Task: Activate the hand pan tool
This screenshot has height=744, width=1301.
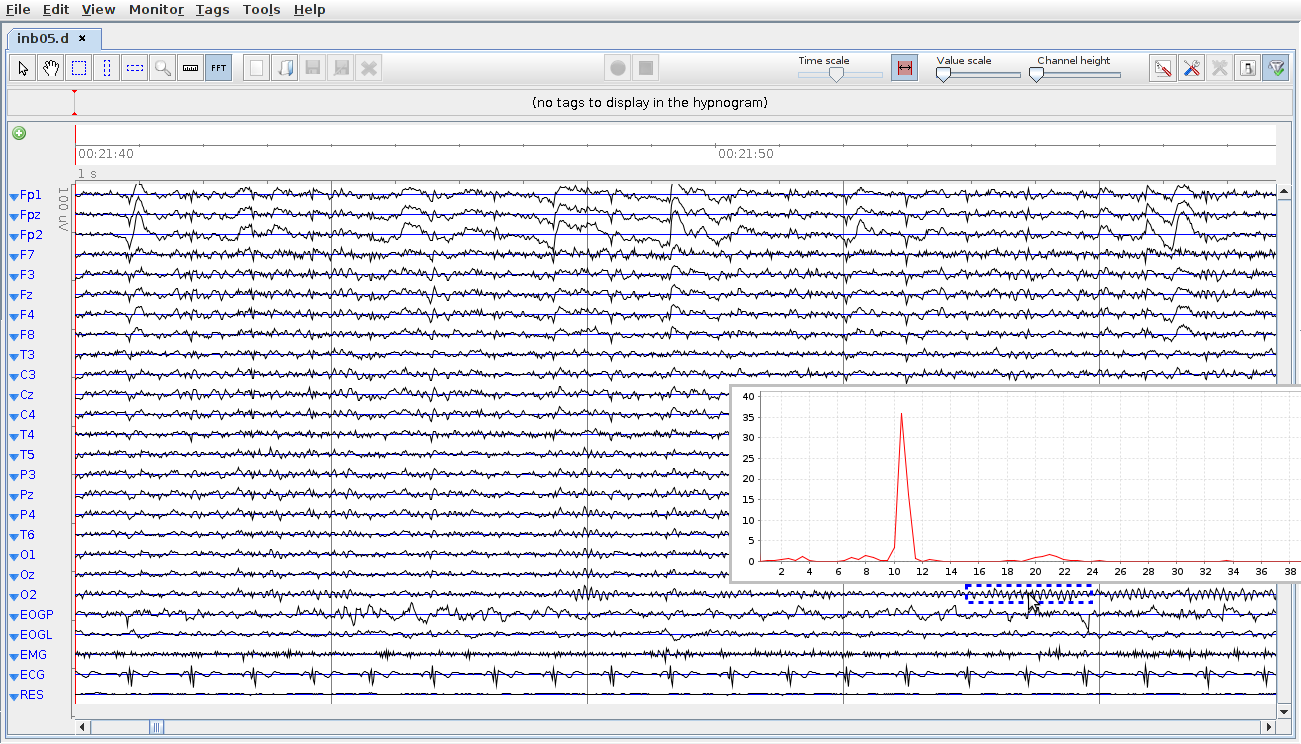Action: pyautogui.click(x=51, y=68)
